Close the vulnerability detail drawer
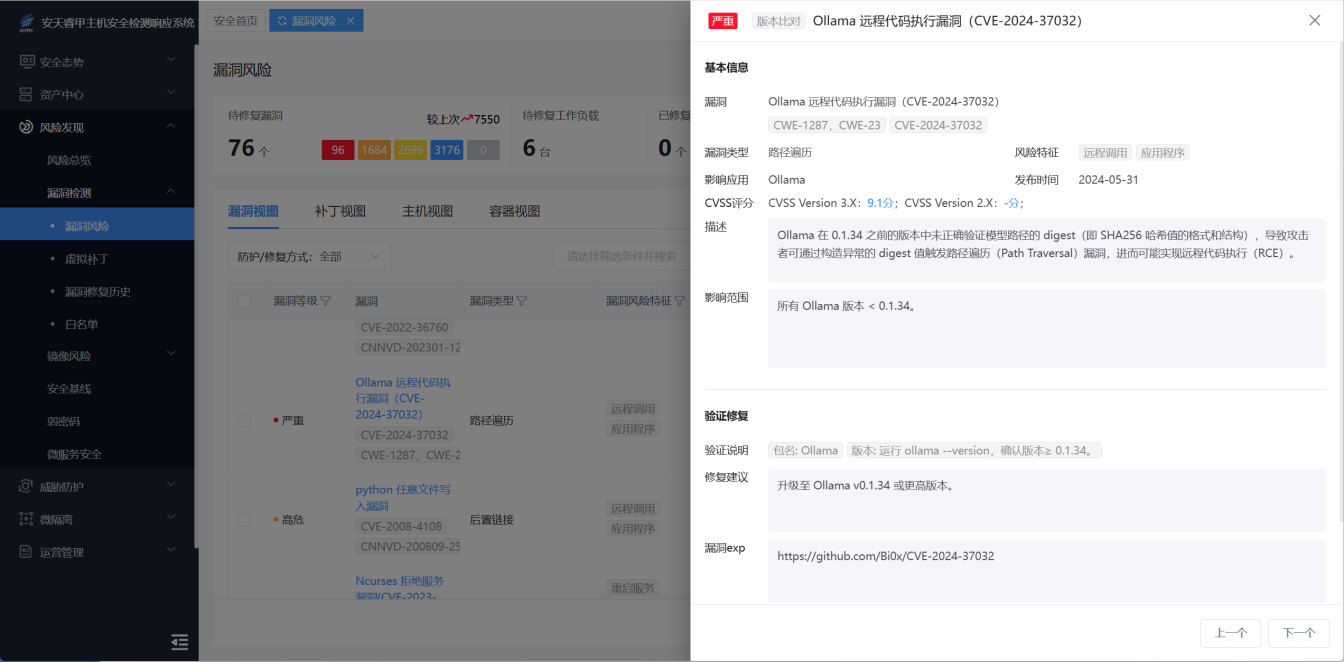The height and width of the screenshot is (662, 1344). [x=1315, y=20]
